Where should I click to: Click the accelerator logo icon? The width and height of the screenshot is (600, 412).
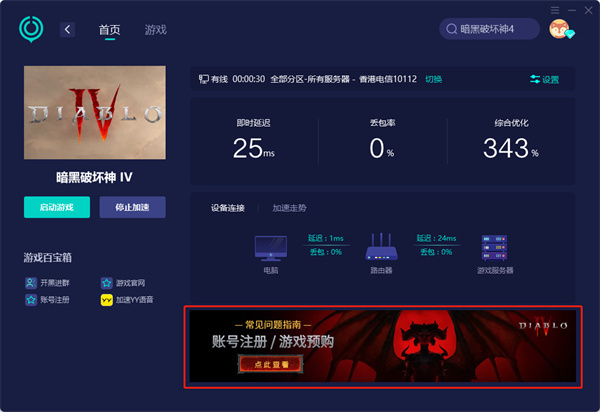click(x=31, y=29)
